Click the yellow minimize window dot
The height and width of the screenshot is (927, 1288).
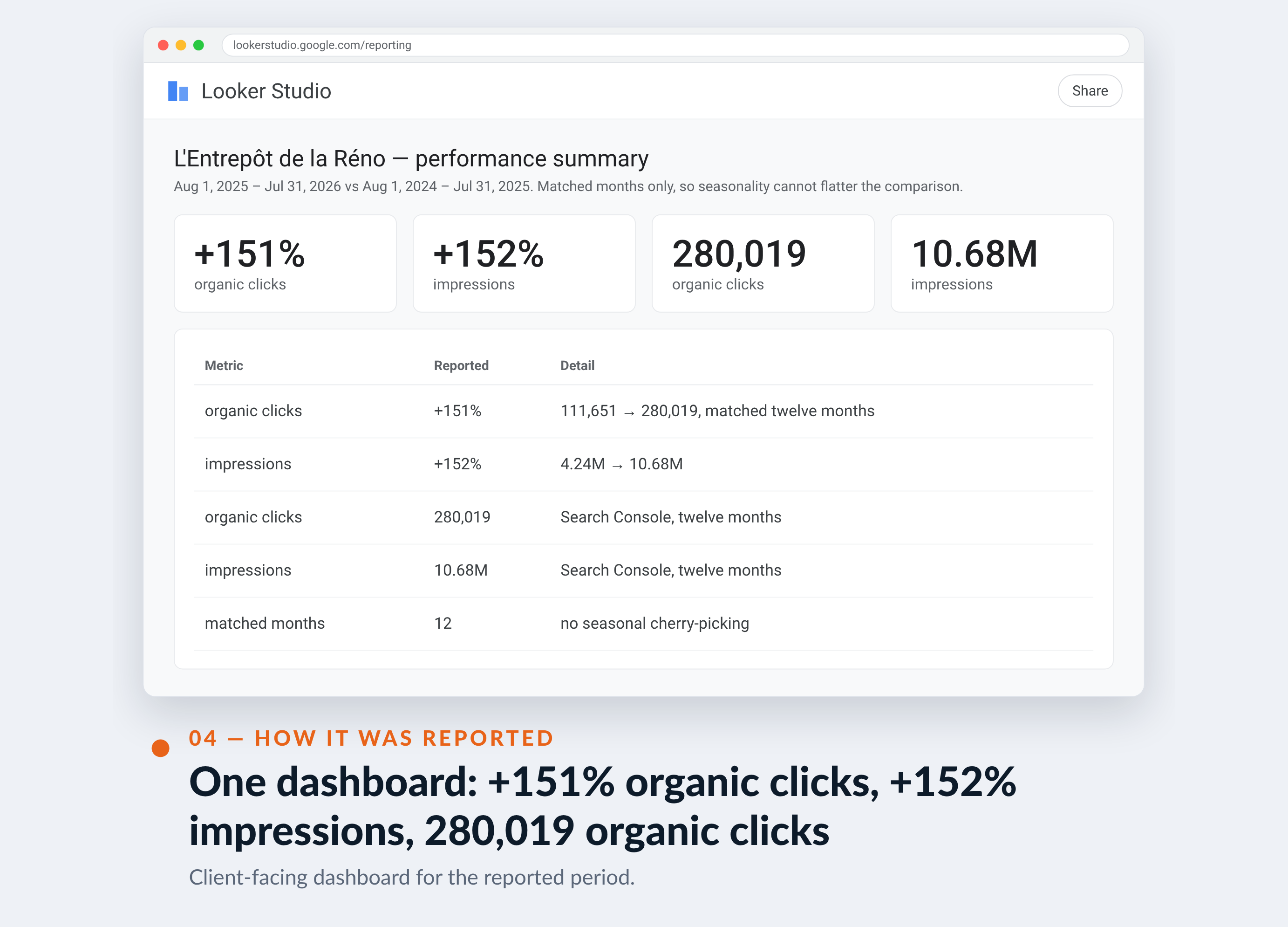pos(181,45)
